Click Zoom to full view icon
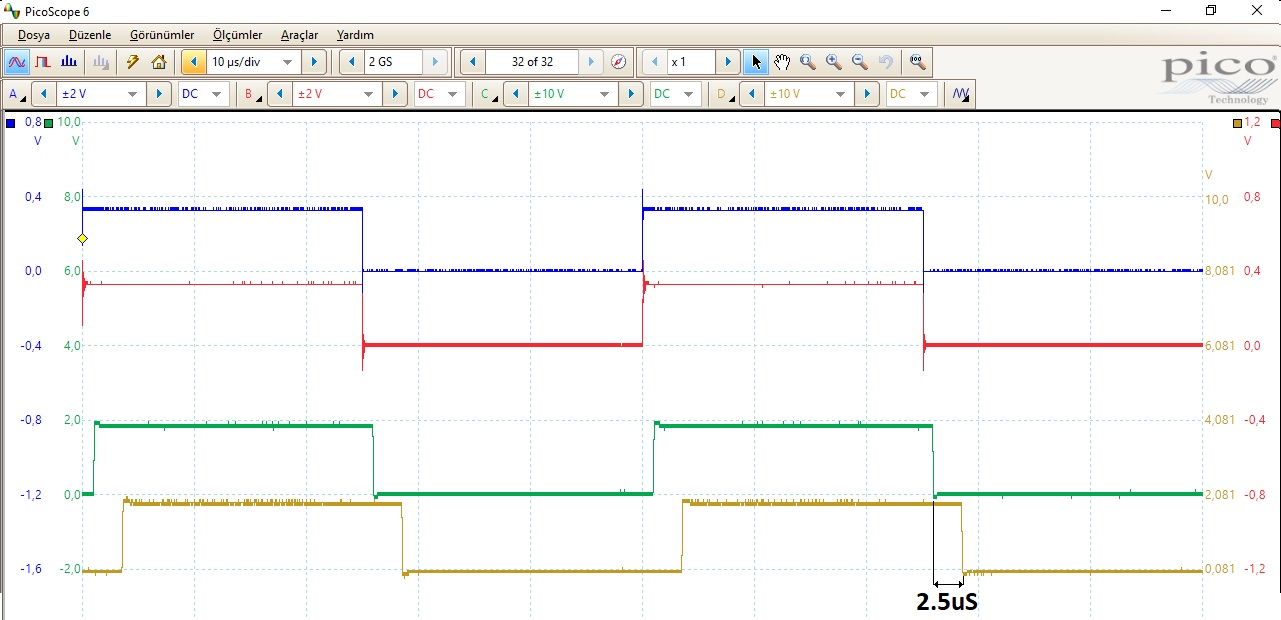Image resolution: width=1281 pixels, height=620 pixels. (918, 62)
